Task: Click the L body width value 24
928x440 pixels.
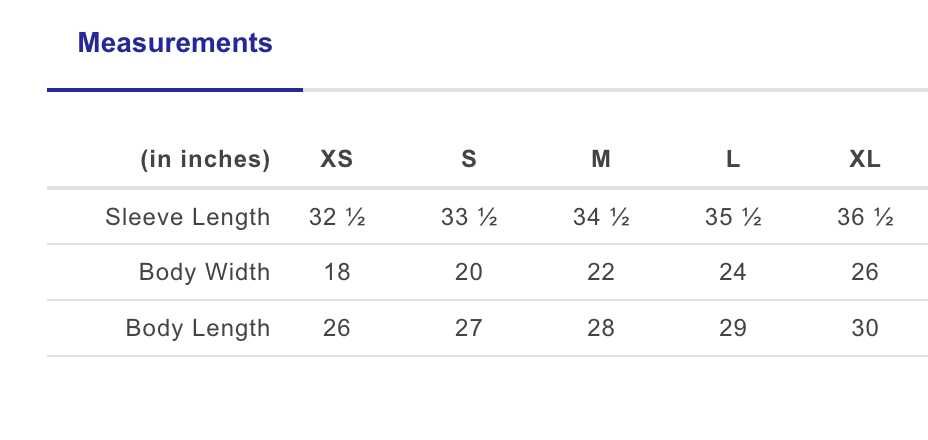Action: 733,272
